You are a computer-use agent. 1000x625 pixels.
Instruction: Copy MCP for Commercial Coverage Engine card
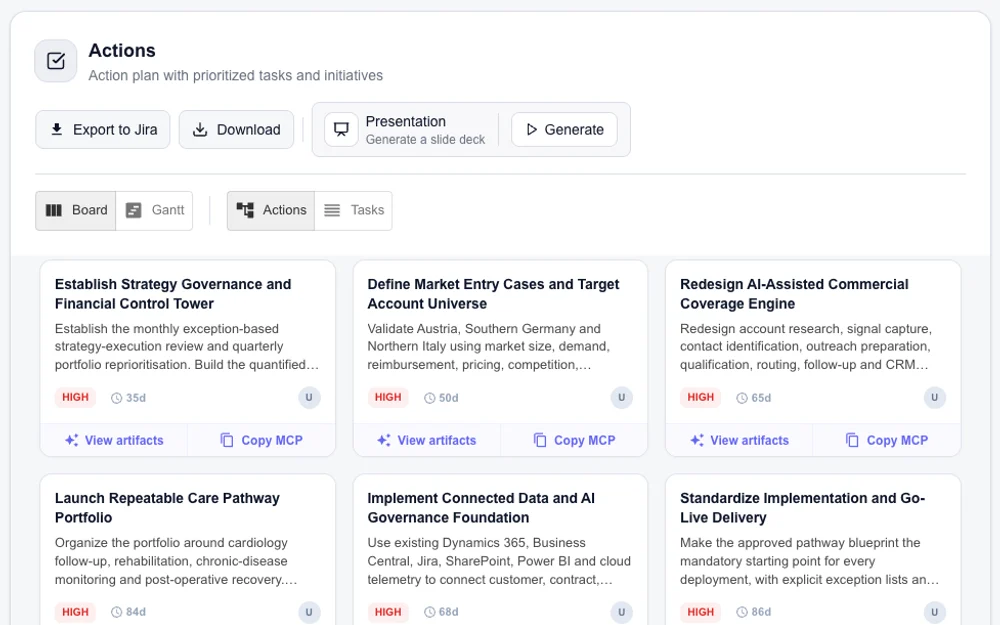887,440
